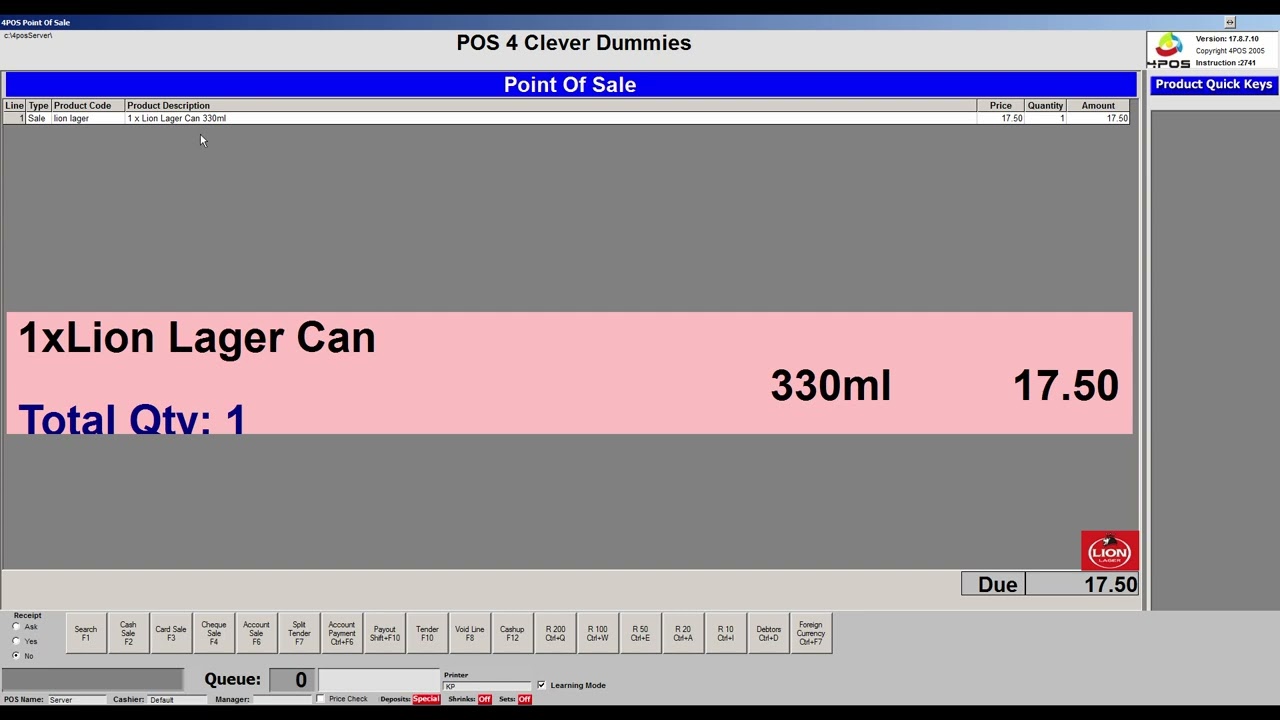The width and height of the screenshot is (1280, 720).
Task: Open Cashup F12
Action: tap(512, 634)
